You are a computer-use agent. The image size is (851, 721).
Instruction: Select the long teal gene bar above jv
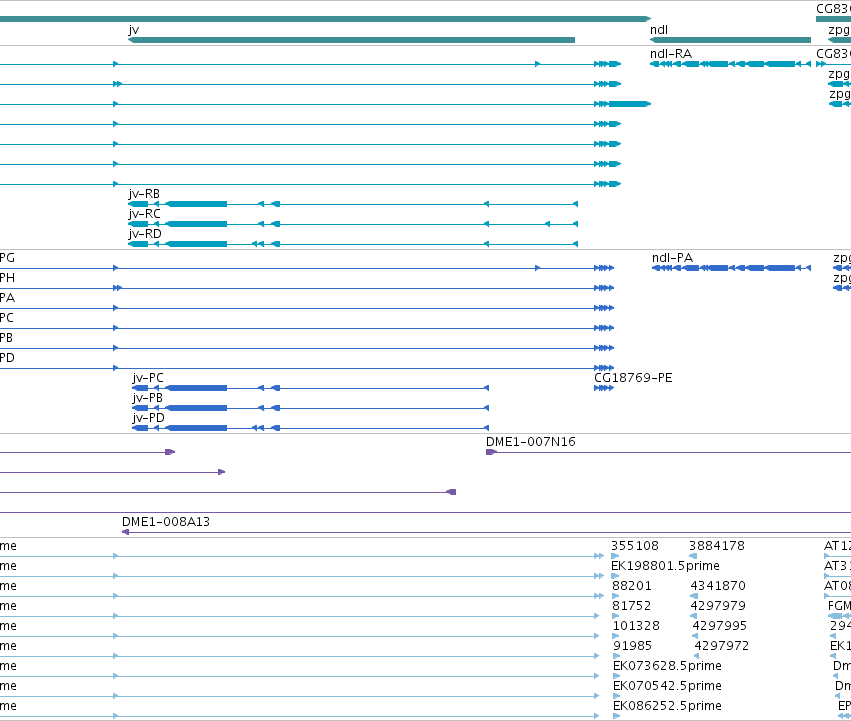tap(325, 19)
